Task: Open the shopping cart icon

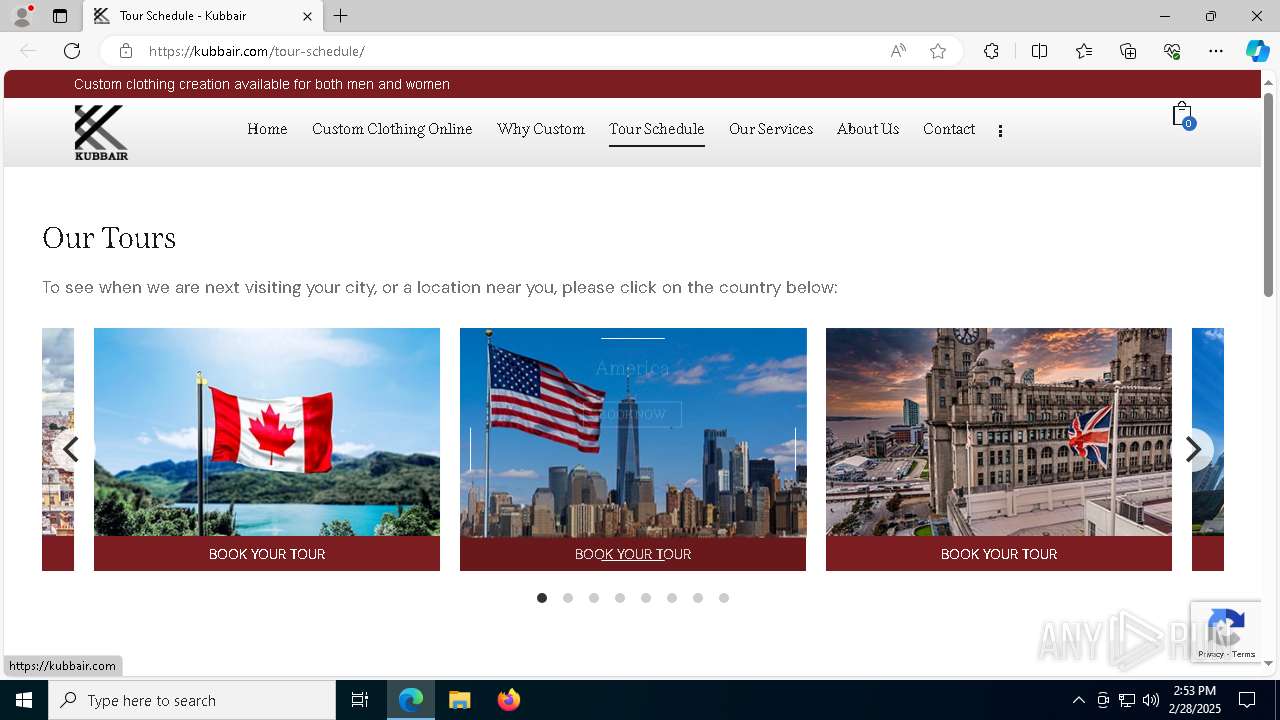Action: tap(1182, 114)
